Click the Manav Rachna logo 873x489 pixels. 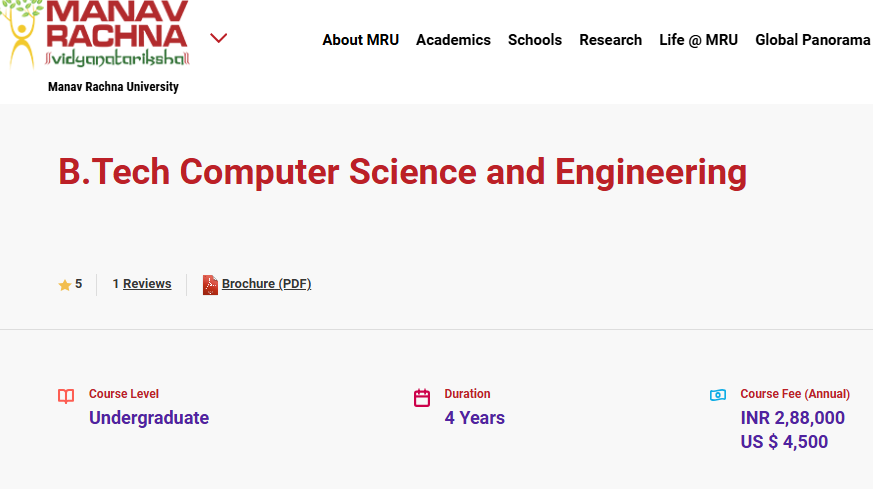pos(95,33)
